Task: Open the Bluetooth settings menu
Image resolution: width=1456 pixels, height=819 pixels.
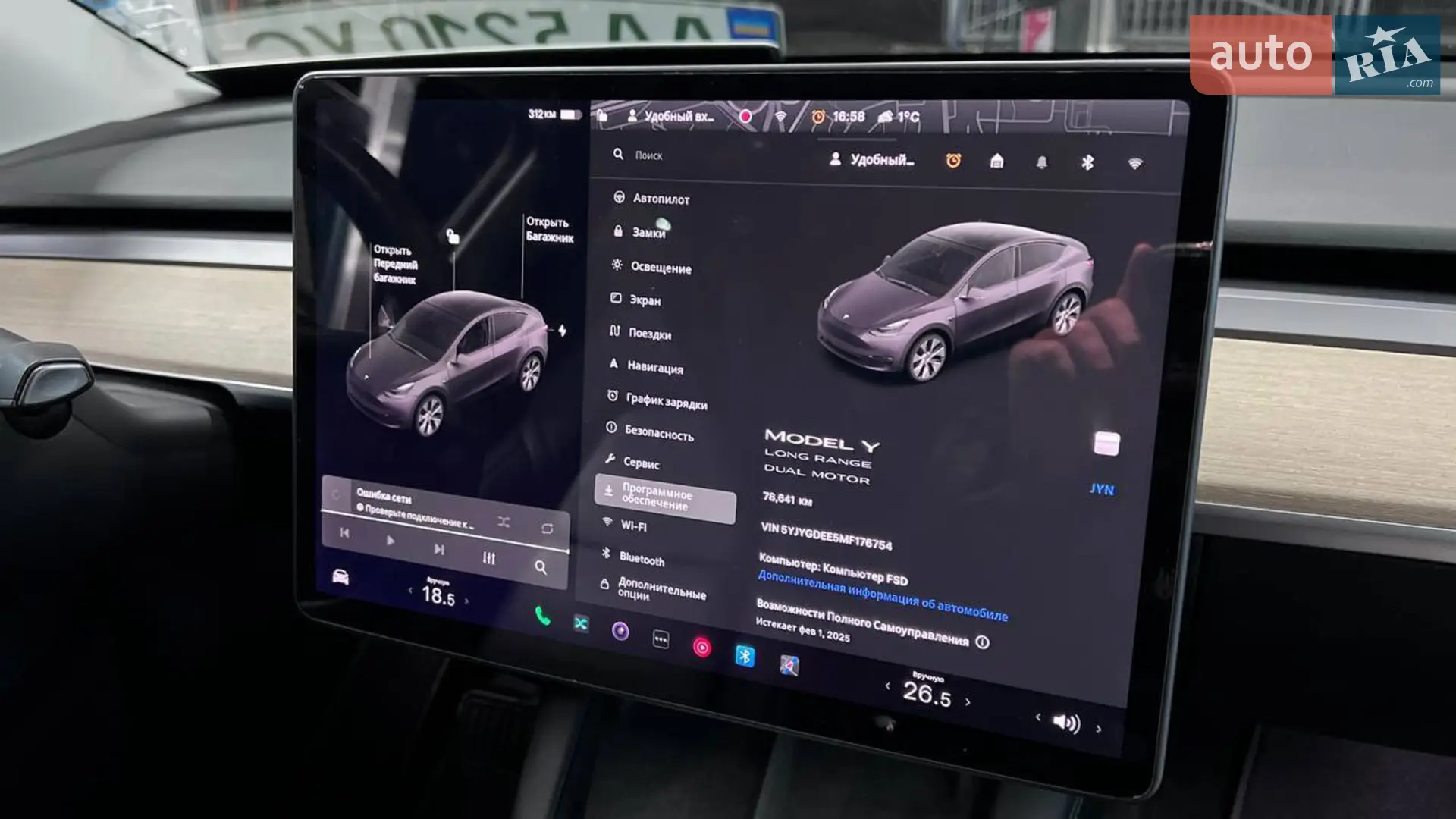Action: pos(632,557)
